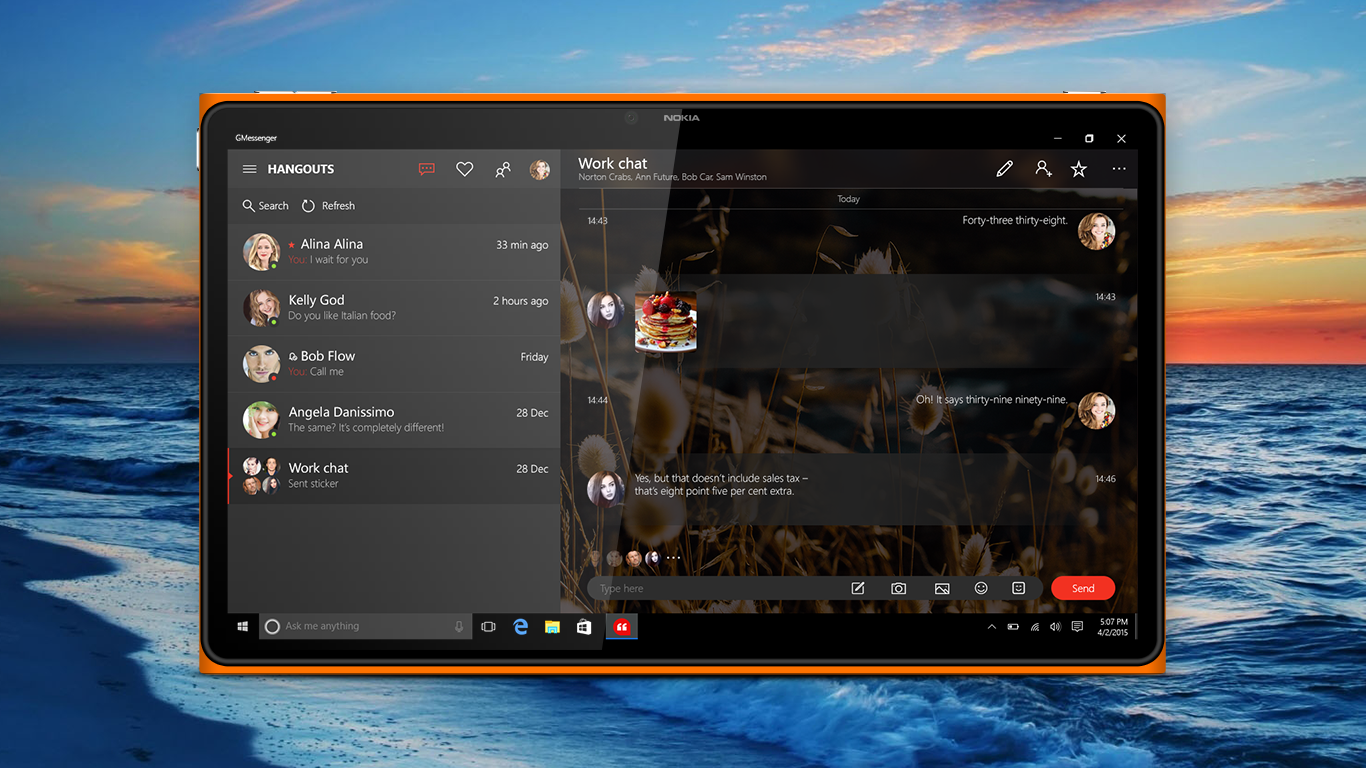Open the emoji smiley picker
The width and height of the screenshot is (1366, 768).
(981, 588)
